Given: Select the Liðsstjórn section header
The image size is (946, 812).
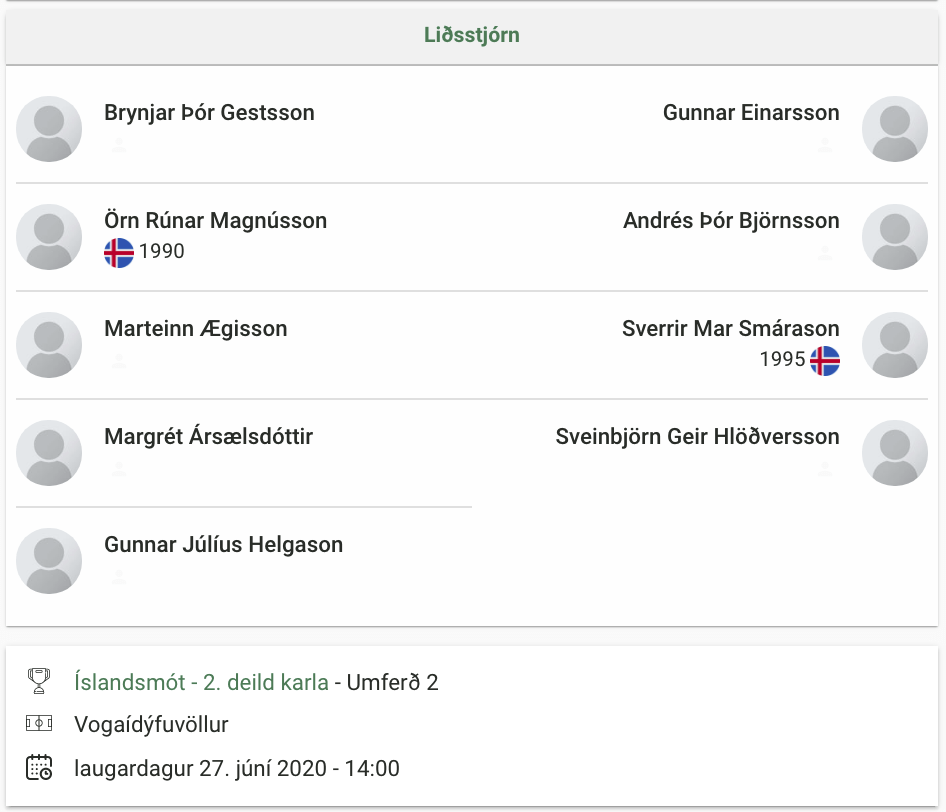Looking at the screenshot, I should (x=472, y=35).
